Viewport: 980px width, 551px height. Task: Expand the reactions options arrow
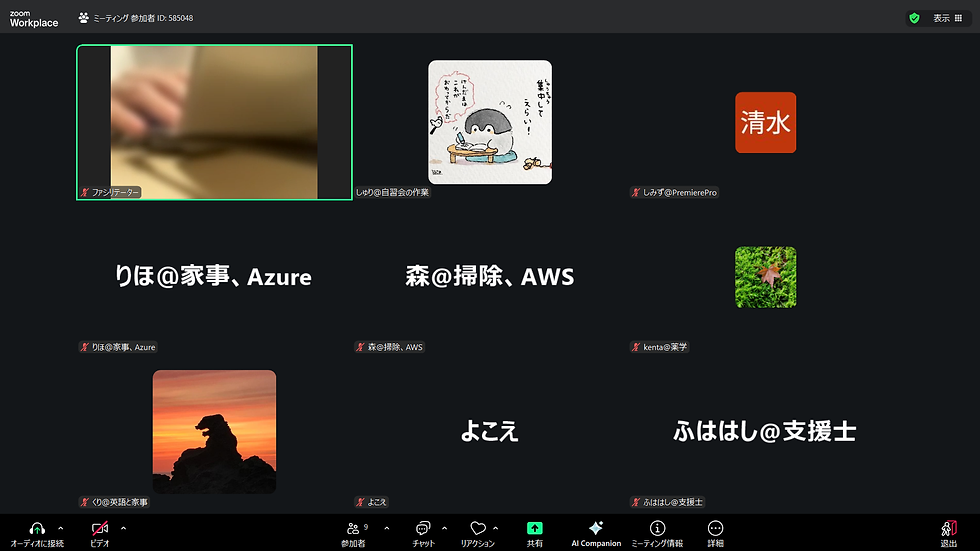[496, 529]
